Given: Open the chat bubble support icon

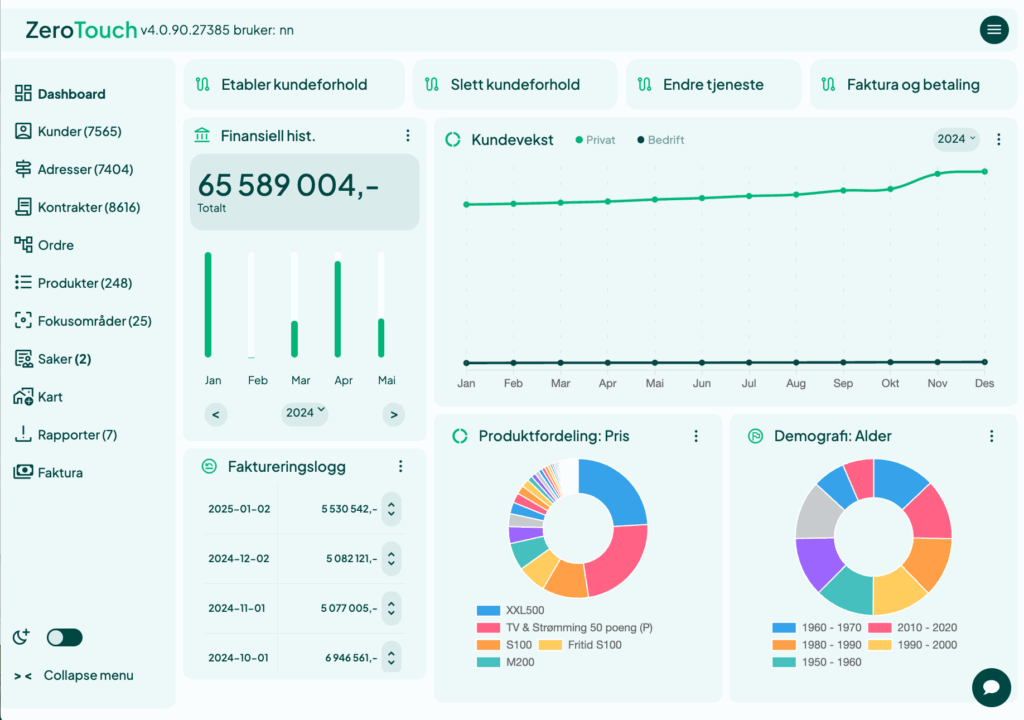Looking at the screenshot, I should coord(992,687).
